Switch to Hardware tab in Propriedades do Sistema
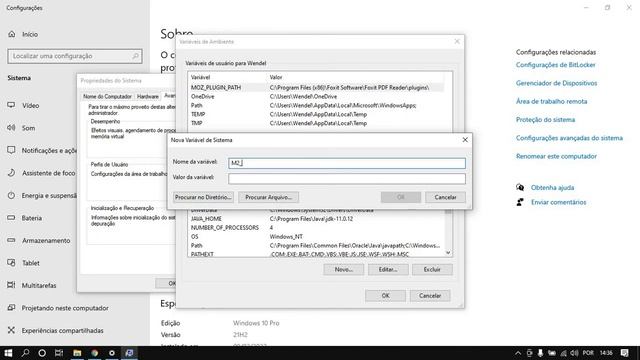 tap(147, 96)
